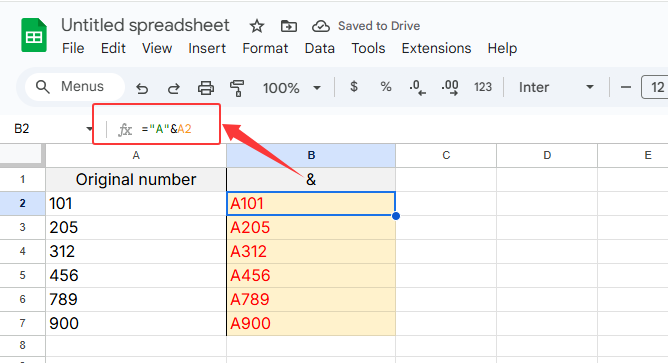This screenshot has width=668, height=363.
Task: Format as currency with dollar icon
Action: point(354,87)
